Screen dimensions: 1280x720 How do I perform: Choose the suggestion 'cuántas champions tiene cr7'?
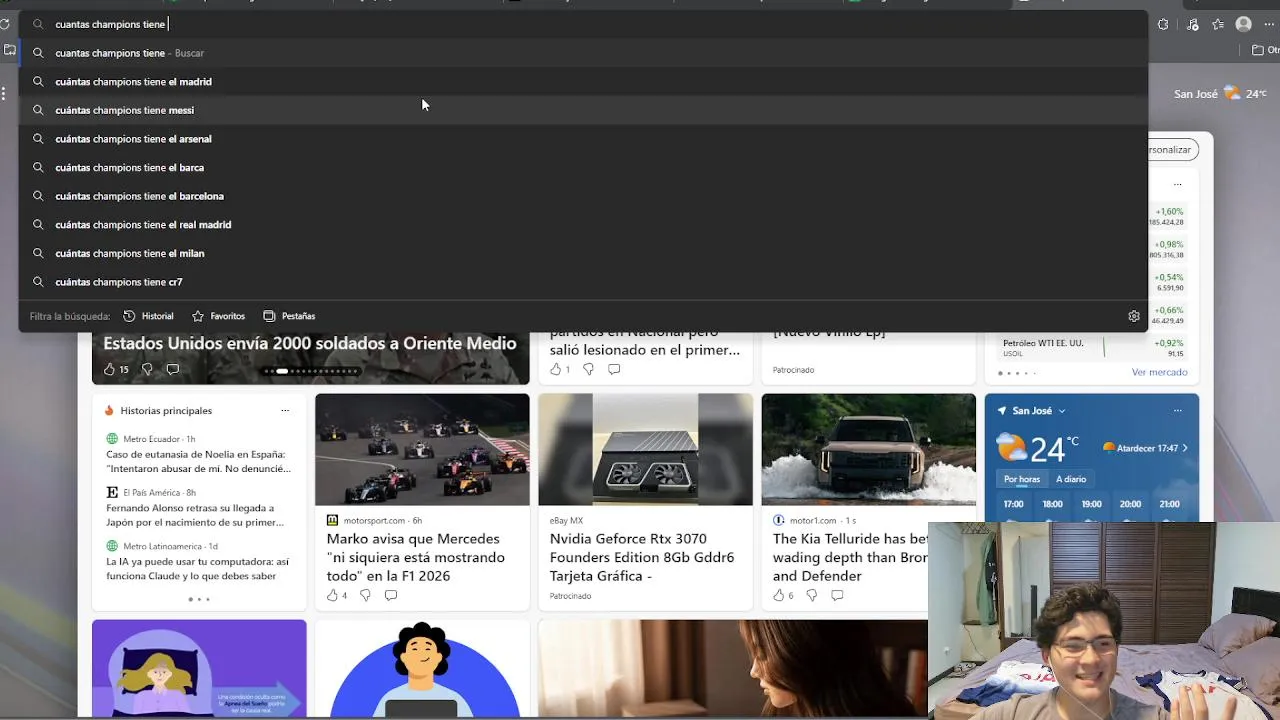point(583,282)
